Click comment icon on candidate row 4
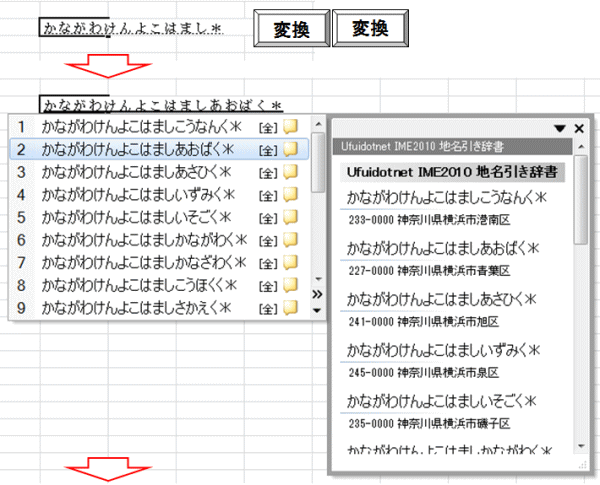 [x=290, y=194]
